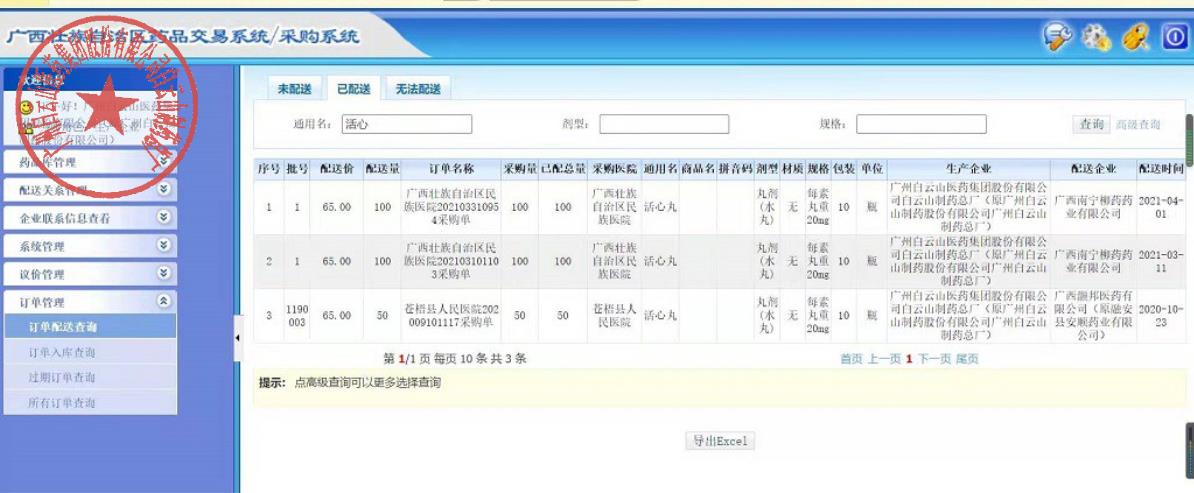
Task: Click the 材质 column header
Action: click(793, 168)
